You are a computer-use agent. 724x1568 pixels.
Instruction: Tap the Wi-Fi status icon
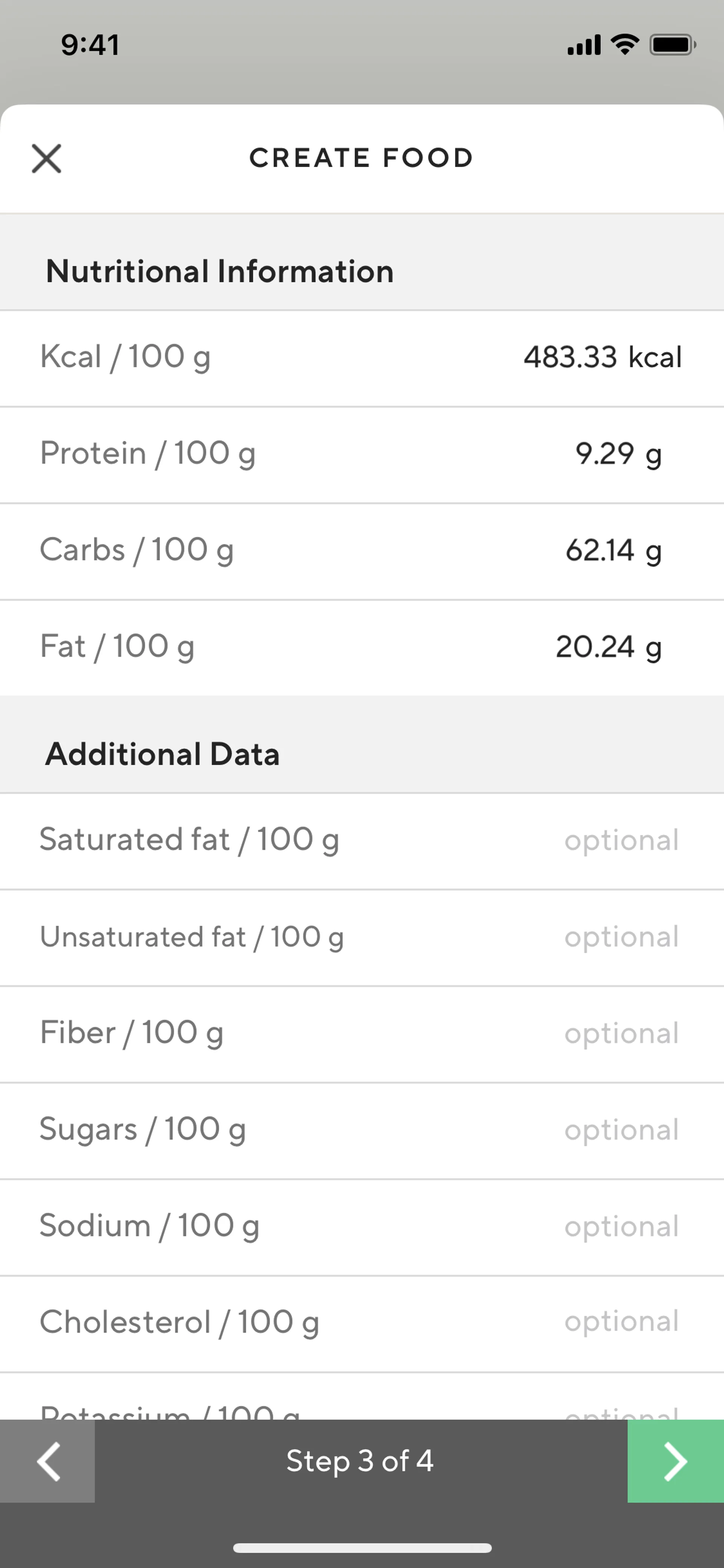pyautogui.click(x=625, y=45)
